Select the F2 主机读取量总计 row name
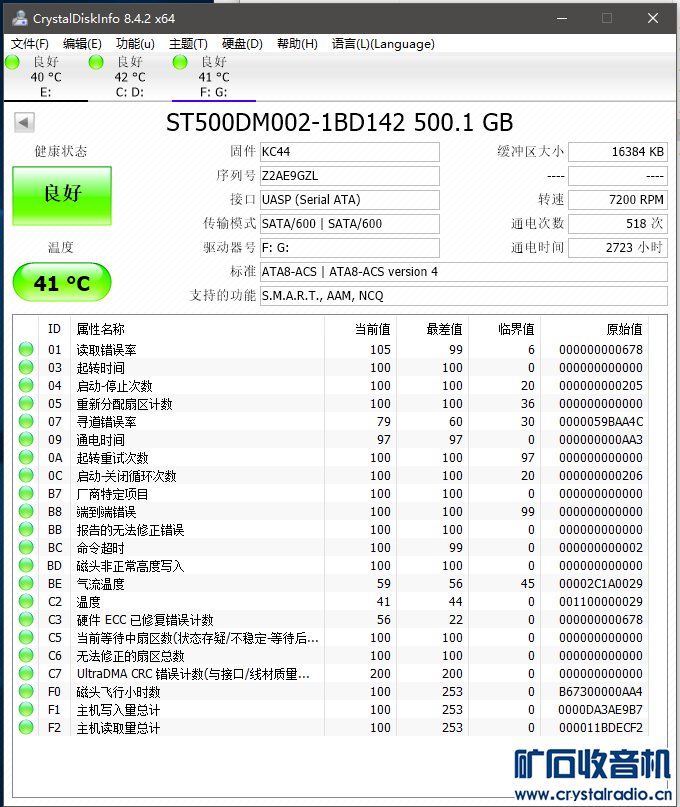Screen dimensions: 680x807 pos(118,728)
